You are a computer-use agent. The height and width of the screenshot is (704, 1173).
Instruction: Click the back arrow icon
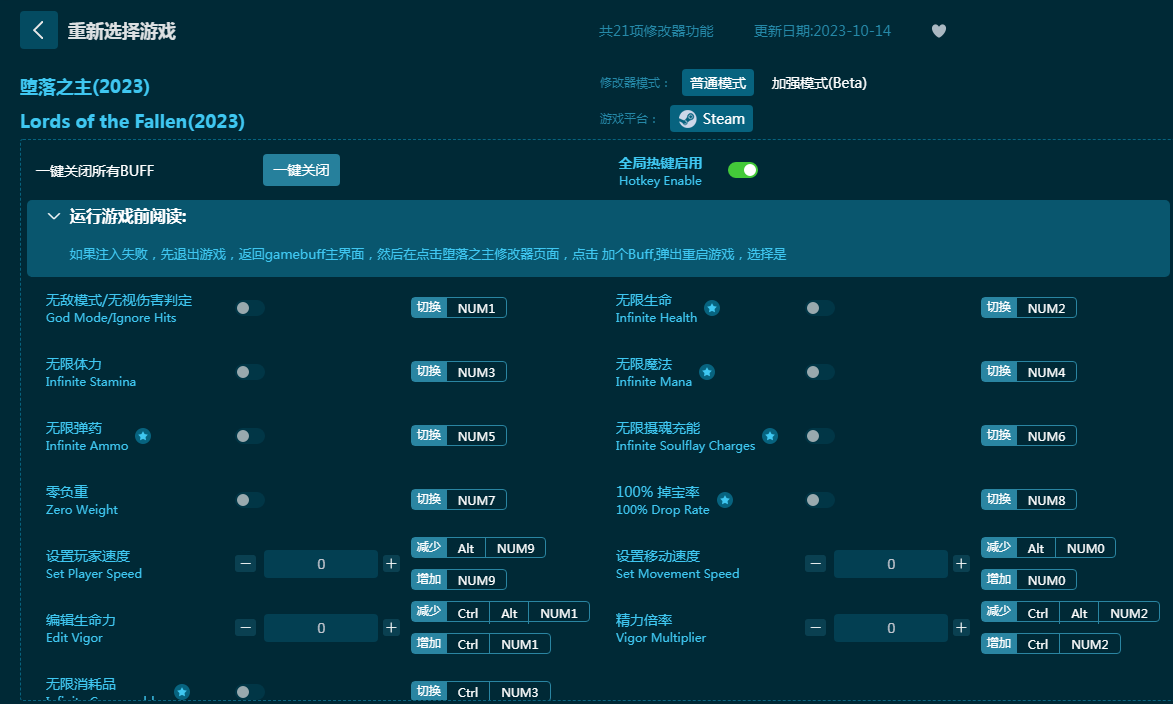[x=39, y=31]
